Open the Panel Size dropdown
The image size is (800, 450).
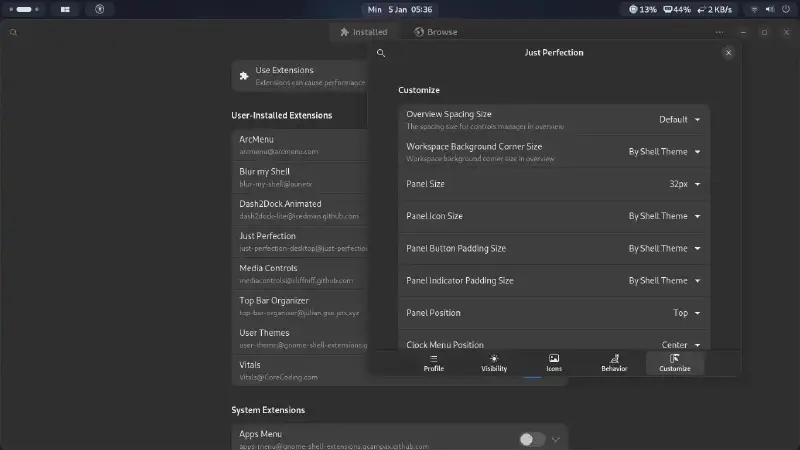(x=685, y=184)
